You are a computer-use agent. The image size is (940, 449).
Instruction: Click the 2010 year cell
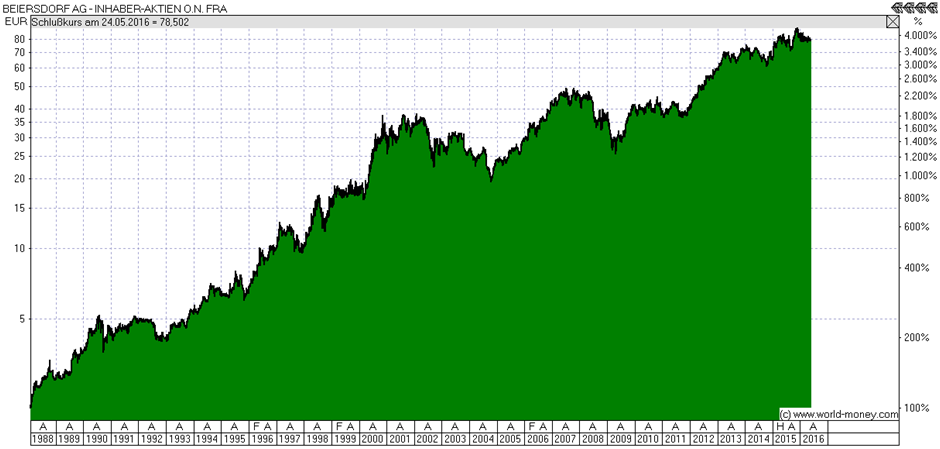(649, 439)
